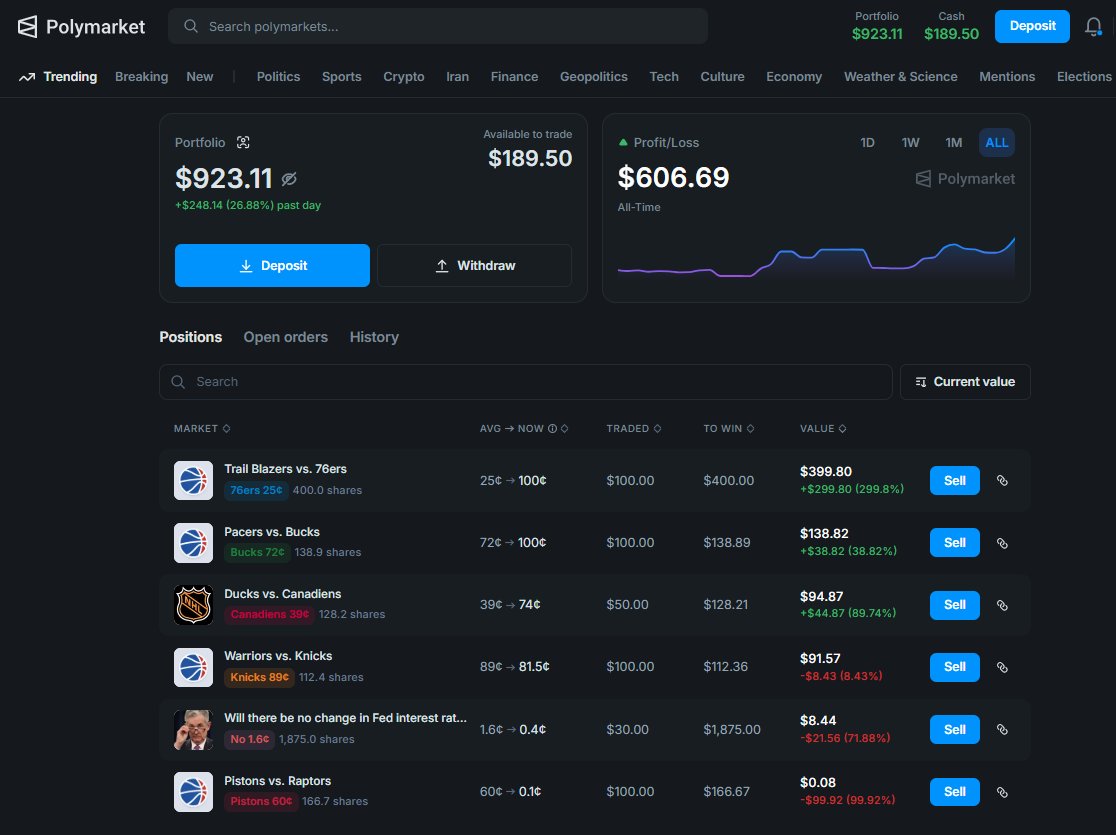Click share link icon for Pistons vs. Raptors
Viewport: 1116px width, 835px height.
click(1002, 792)
